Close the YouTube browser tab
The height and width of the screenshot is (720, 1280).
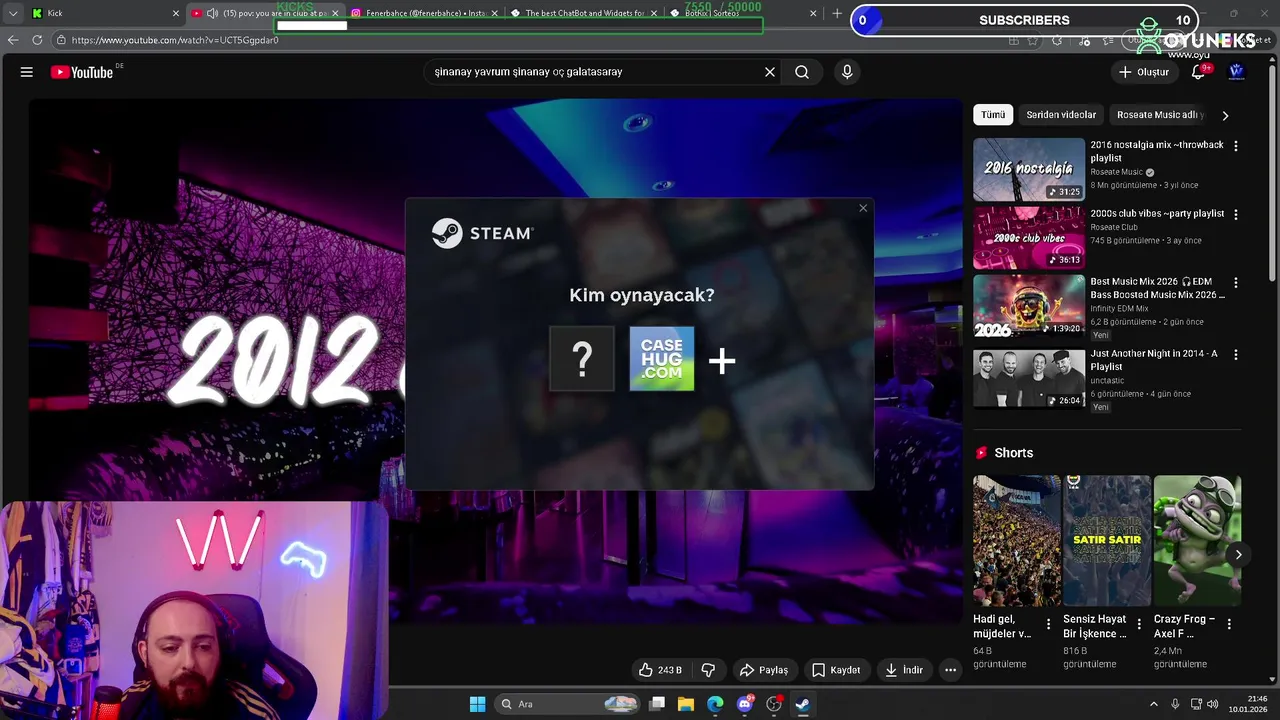pyautogui.click(x=335, y=13)
